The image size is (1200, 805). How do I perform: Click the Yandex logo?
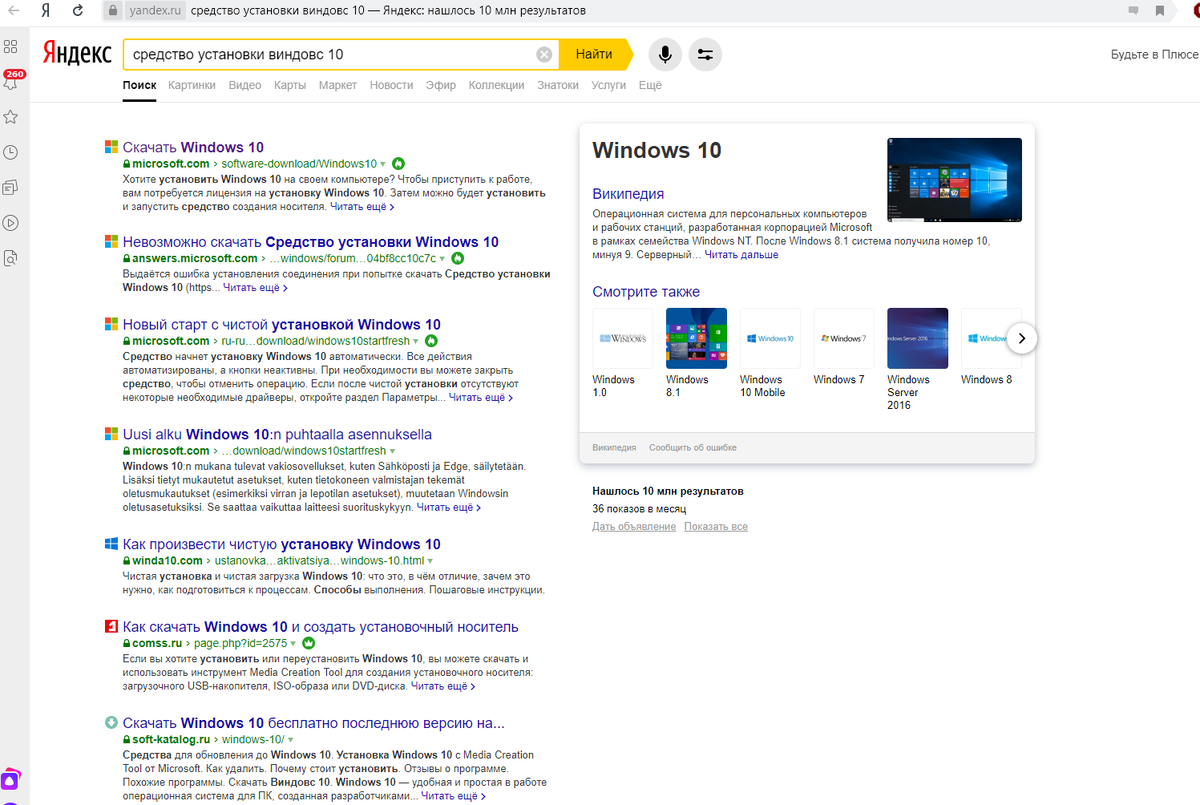click(77, 54)
